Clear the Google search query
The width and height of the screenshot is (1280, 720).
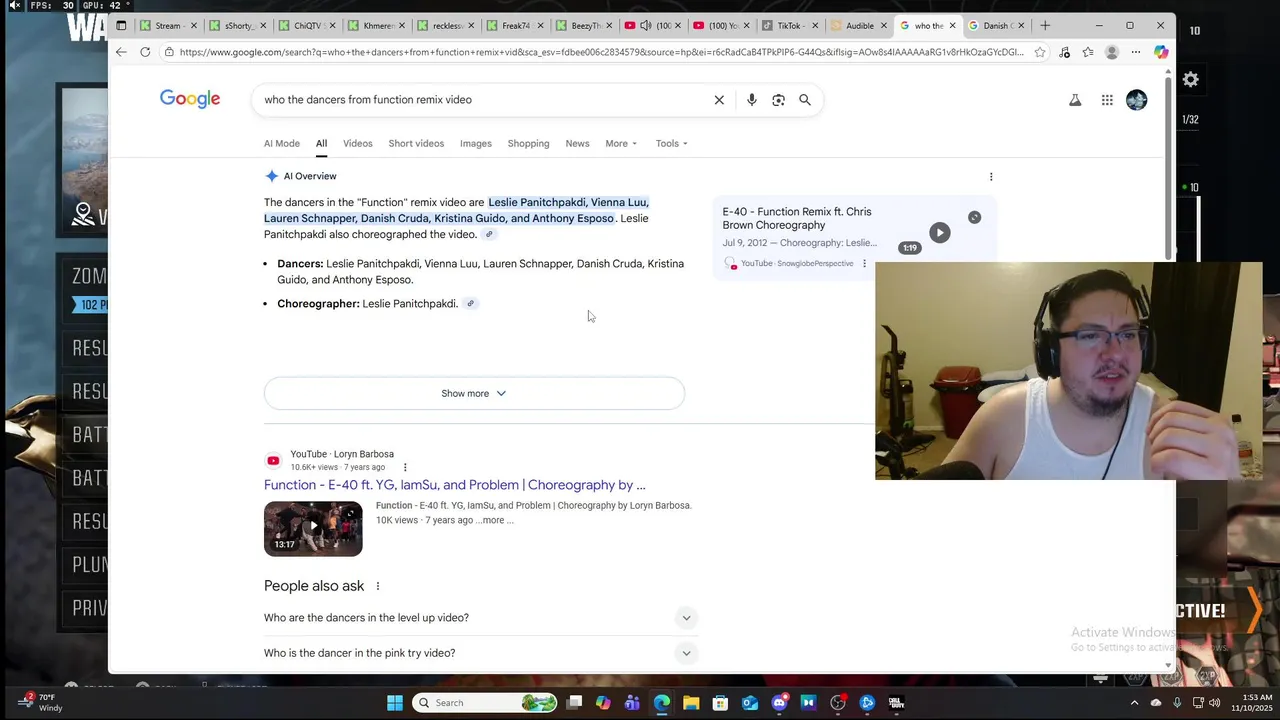click(719, 100)
